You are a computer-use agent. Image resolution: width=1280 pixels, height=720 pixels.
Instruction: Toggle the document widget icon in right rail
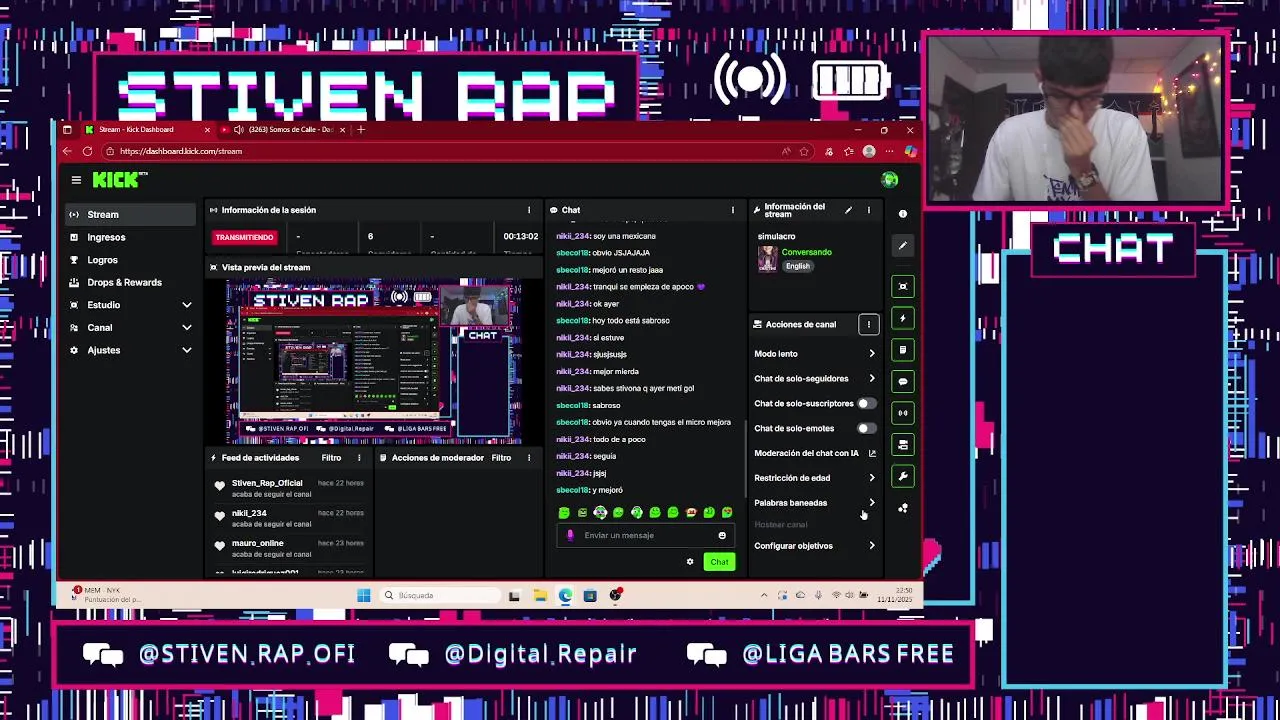(903, 350)
